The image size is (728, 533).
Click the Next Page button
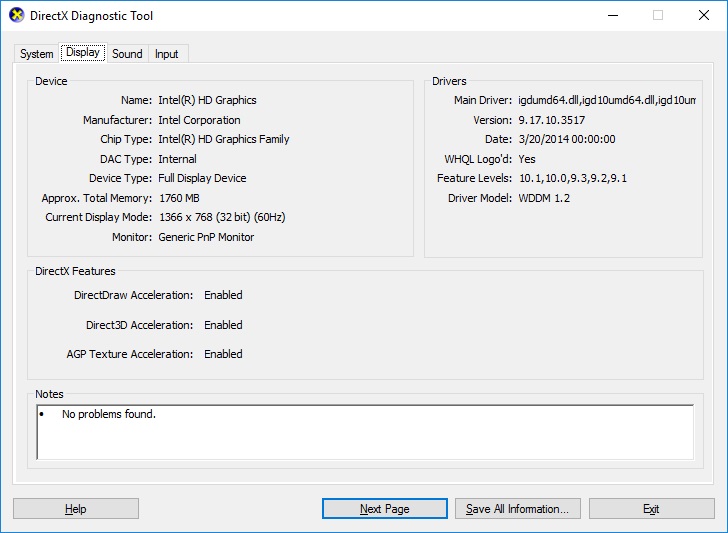point(385,509)
